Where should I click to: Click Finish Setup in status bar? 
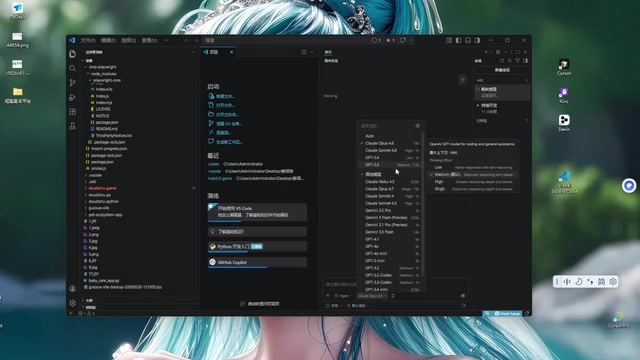tap(507, 313)
